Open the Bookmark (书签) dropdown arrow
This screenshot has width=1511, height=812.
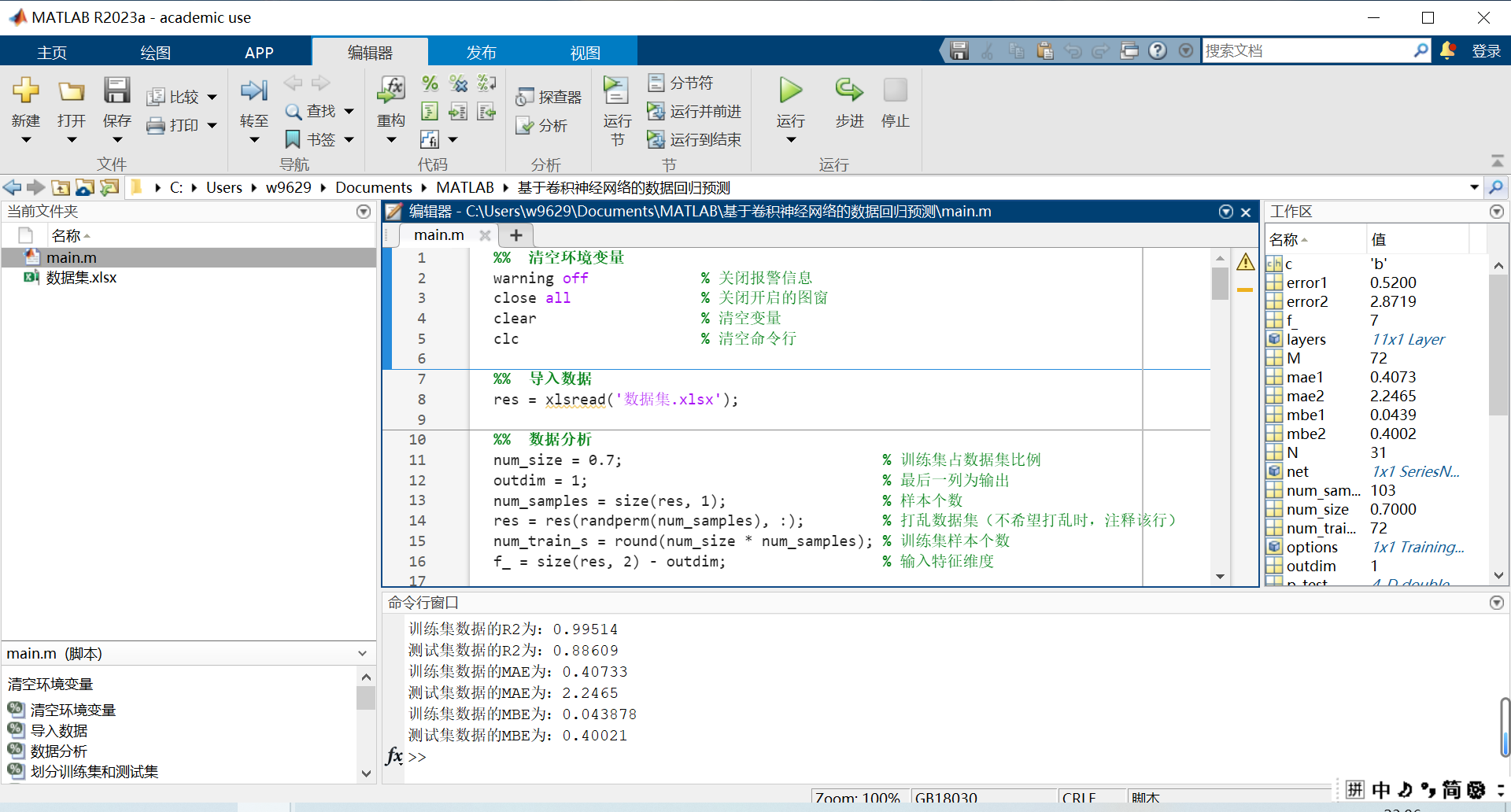349,140
